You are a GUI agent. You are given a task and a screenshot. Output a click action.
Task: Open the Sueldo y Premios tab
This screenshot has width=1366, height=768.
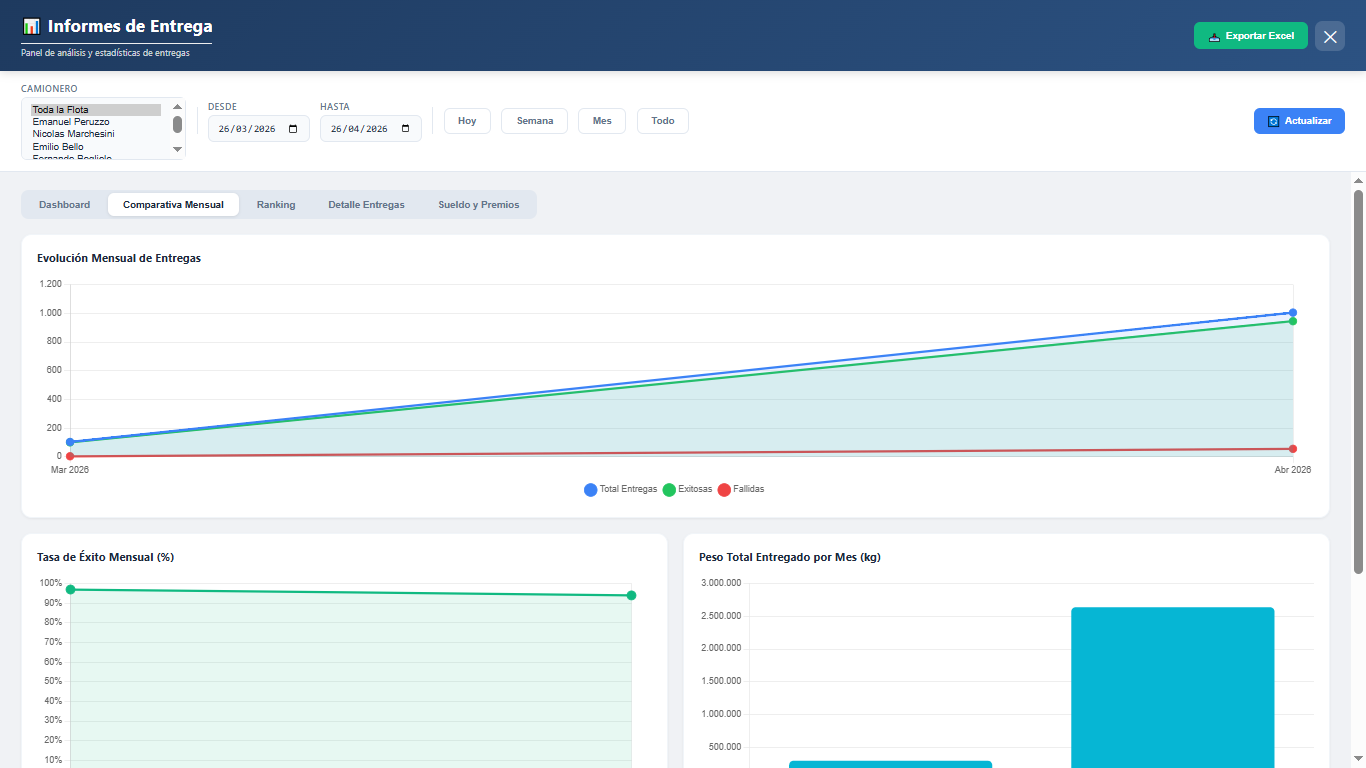click(480, 204)
